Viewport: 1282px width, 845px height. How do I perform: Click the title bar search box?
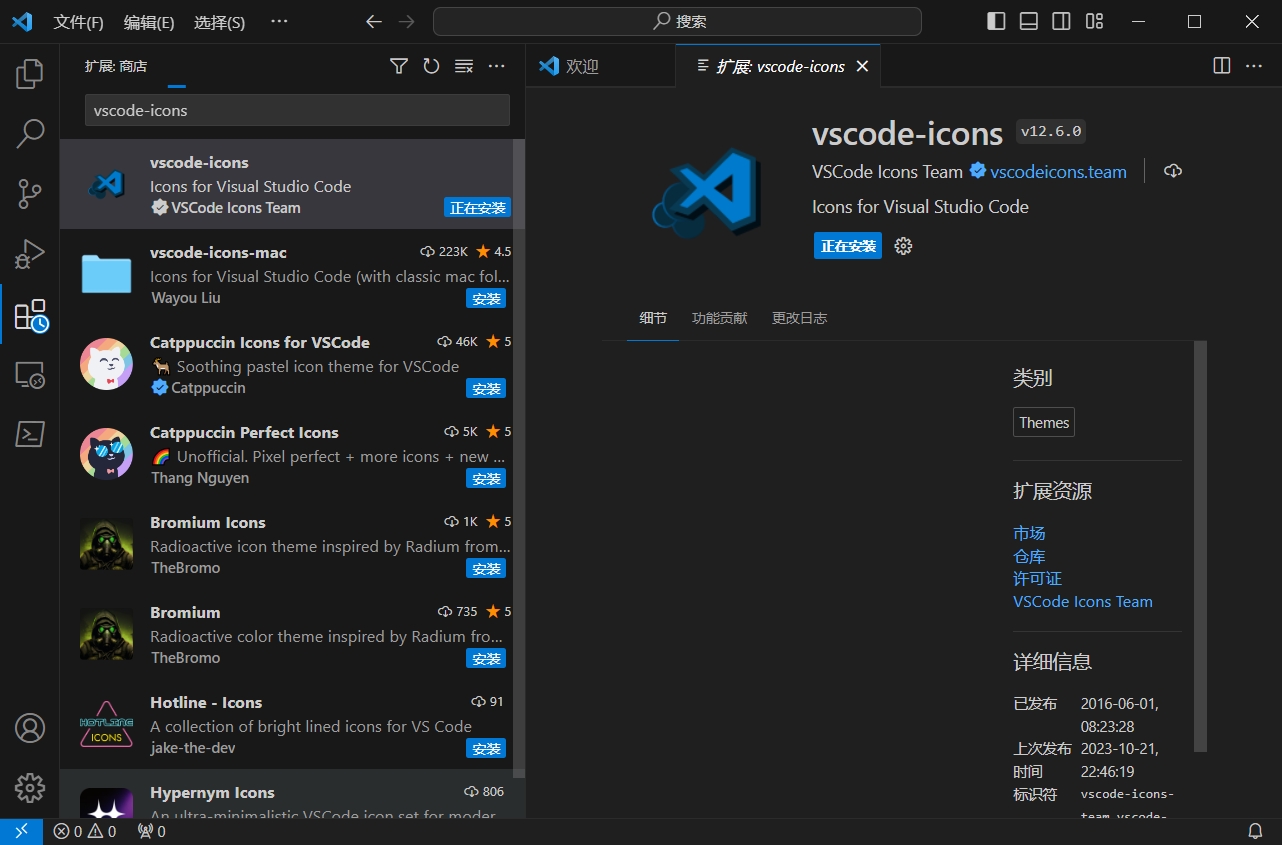[677, 21]
